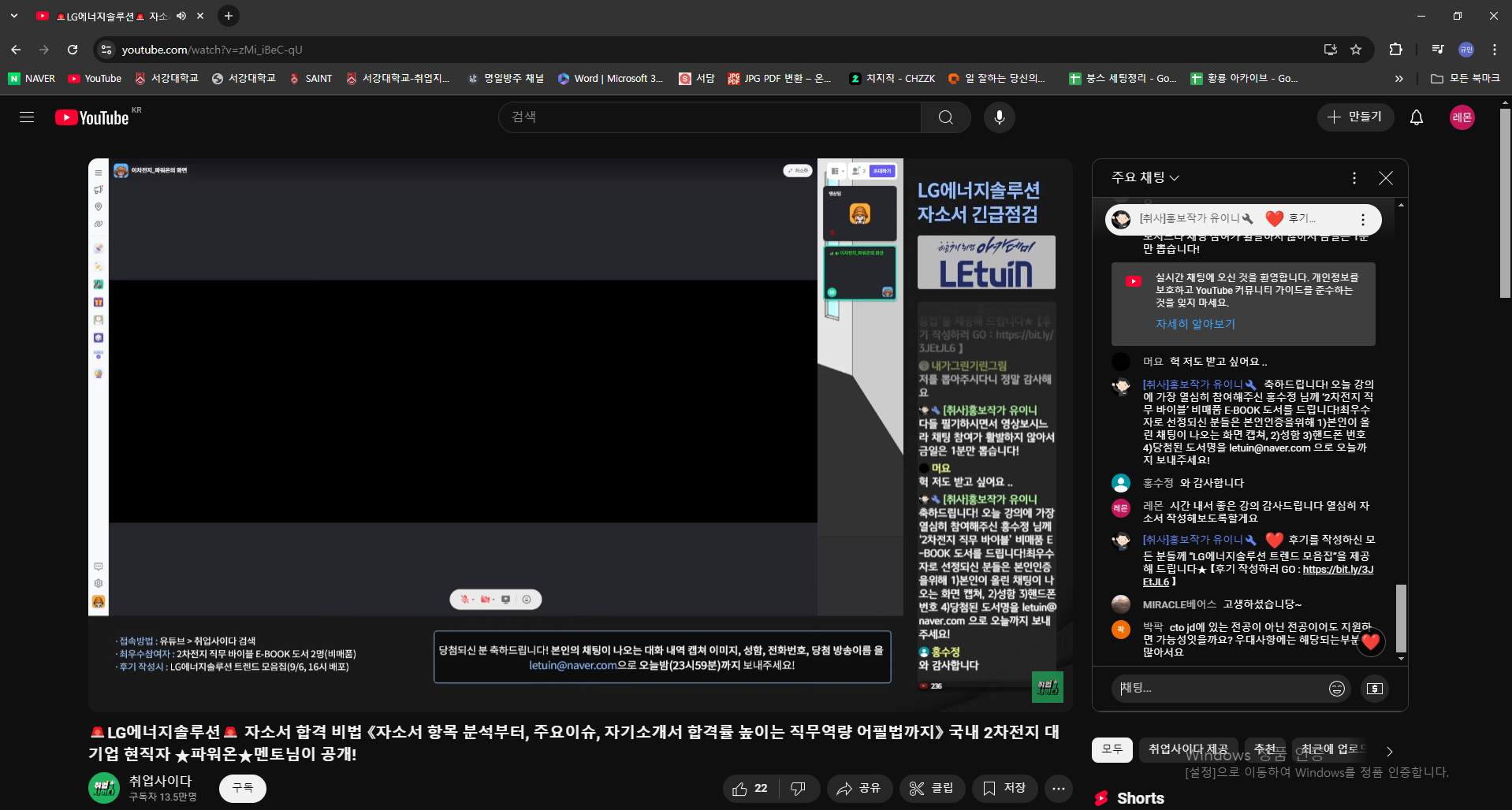The width and height of the screenshot is (1512, 810).
Task: Click the voice search microphone icon
Action: point(999,117)
